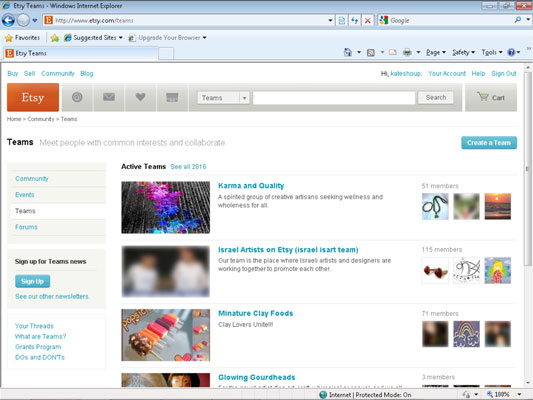
Task: Select the Etsy Teams browser tab
Action: pyautogui.click(x=81, y=53)
